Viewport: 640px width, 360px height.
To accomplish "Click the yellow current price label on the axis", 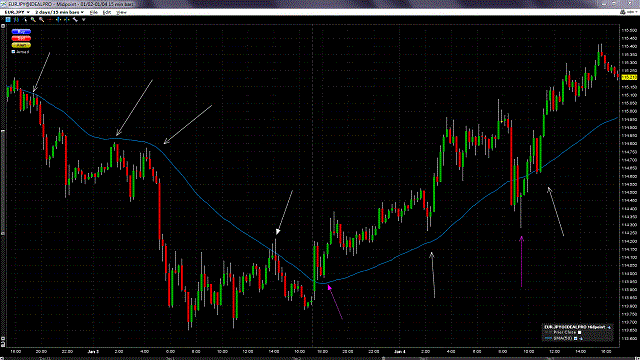I will coord(629,77).
